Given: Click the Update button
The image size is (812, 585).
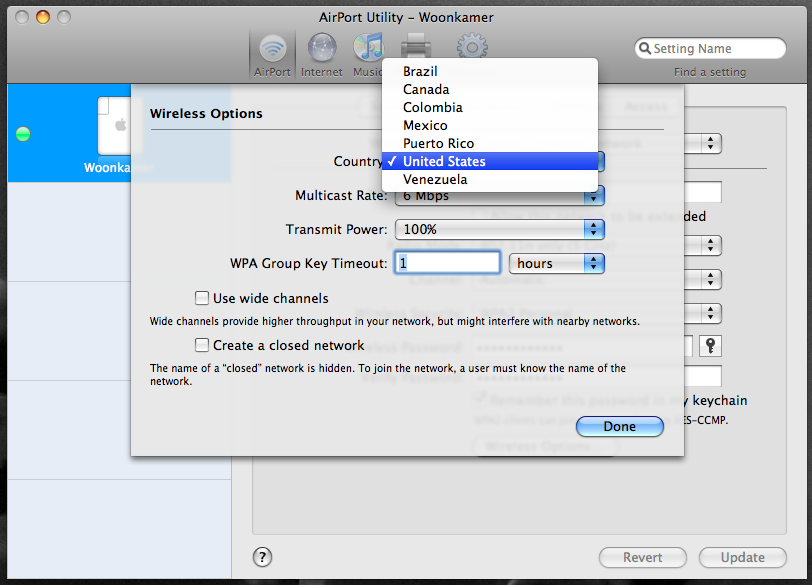Looking at the screenshot, I should 743,558.
